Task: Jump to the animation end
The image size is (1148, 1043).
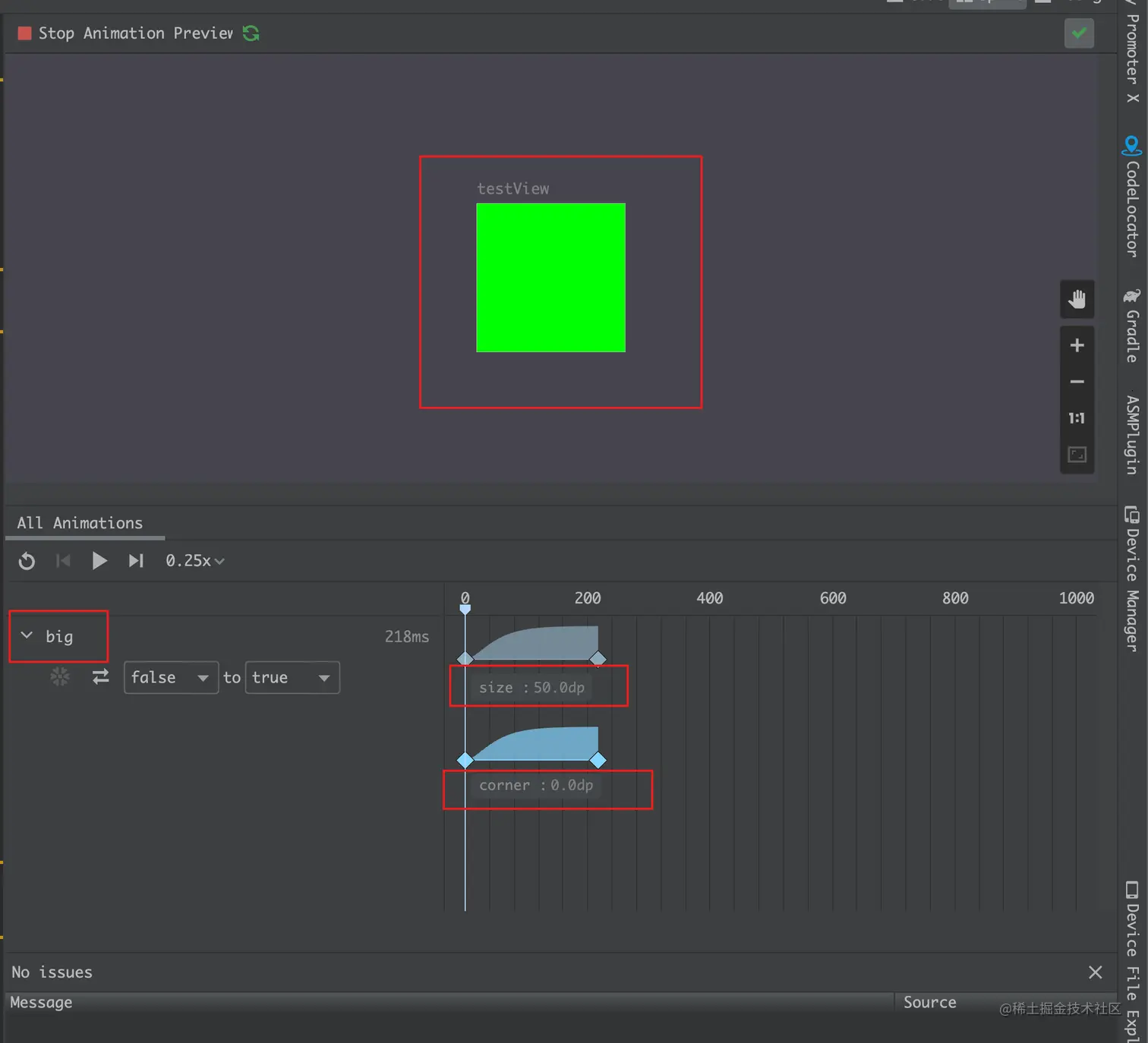Action: point(136,561)
